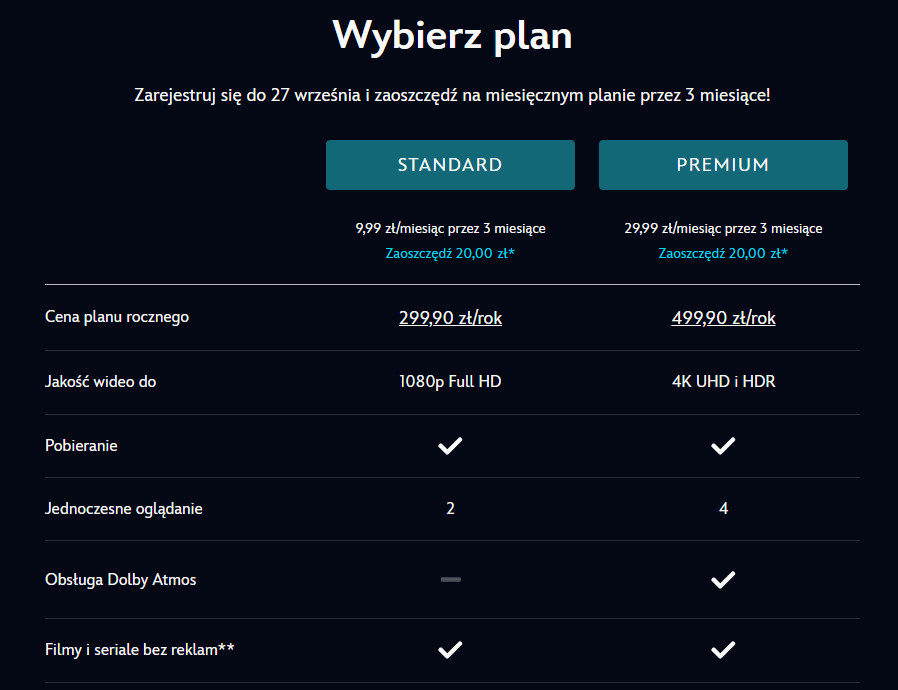Click the STANDARD plan button
The width and height of the screenshot is (898, 690).
(x=450, y=165)
